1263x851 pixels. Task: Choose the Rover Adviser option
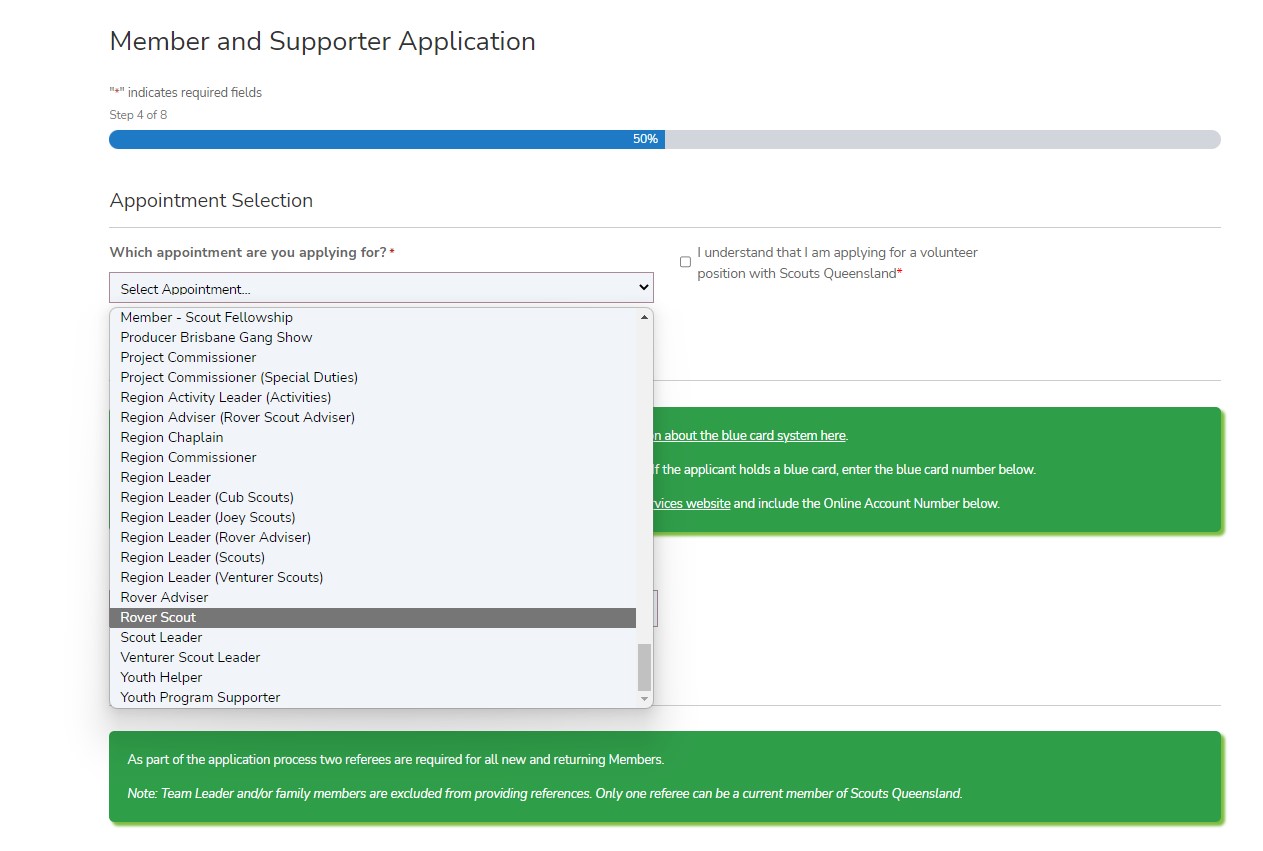pos(373,597)
